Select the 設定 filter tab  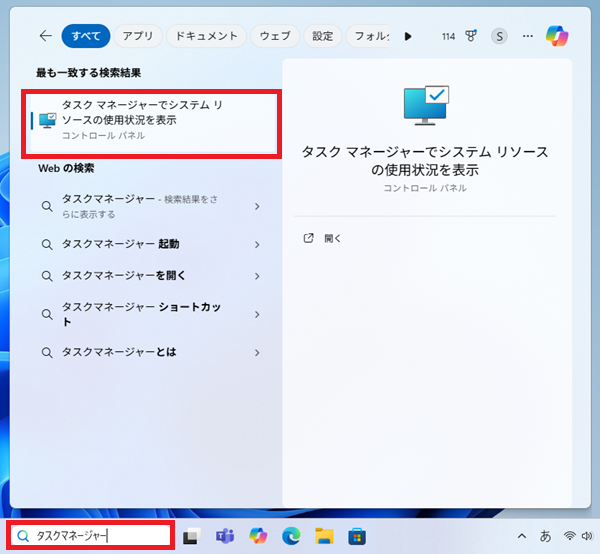pos(322,36)
